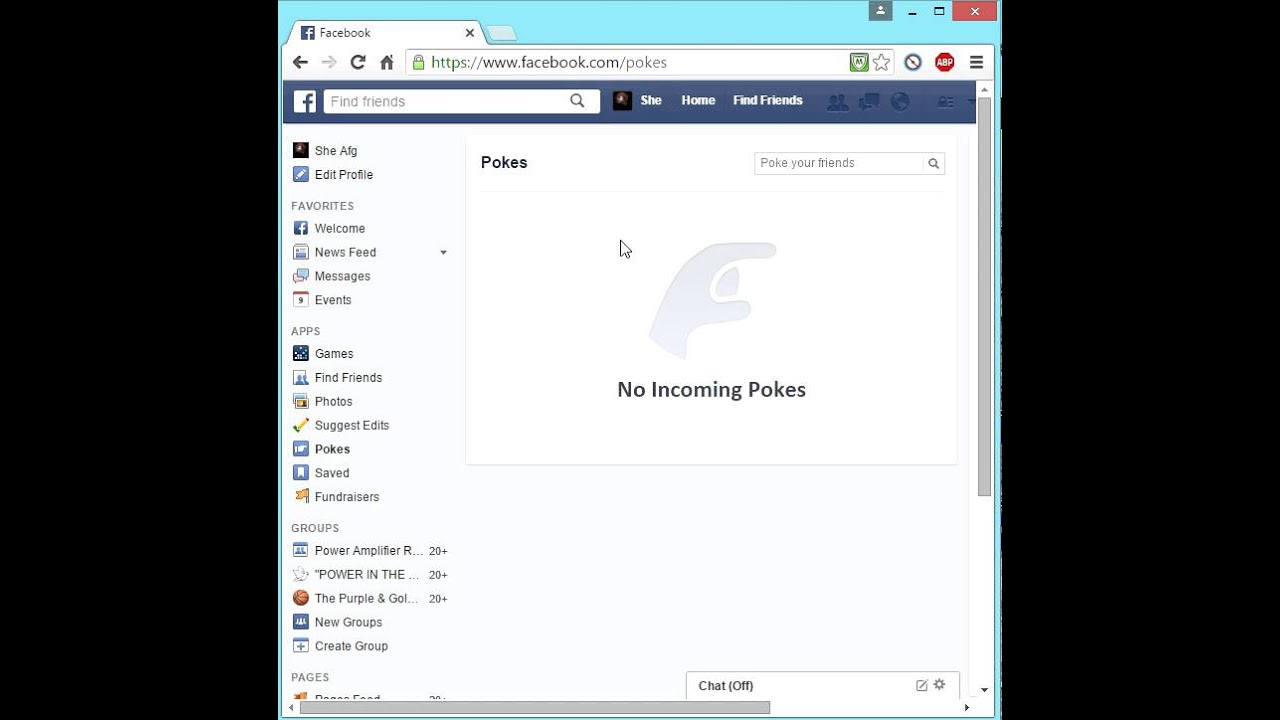Click Create Group in sidebar
The width and height of the screenshot is (1280, 720).
(x=351, y=647)
